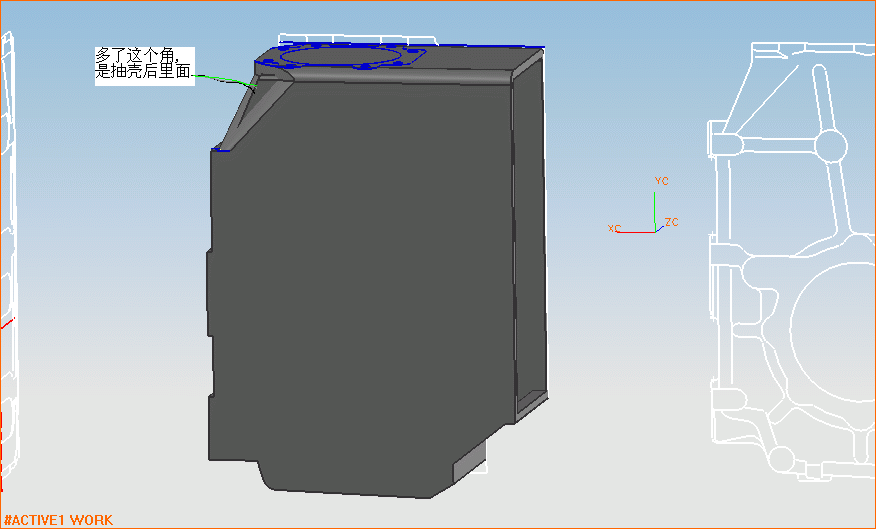Click the XC-YC-ZC coordinate triad
Image resolution: width=876 pixels, height=529 pixels.
pyautogui.click(x=643, y=205)
